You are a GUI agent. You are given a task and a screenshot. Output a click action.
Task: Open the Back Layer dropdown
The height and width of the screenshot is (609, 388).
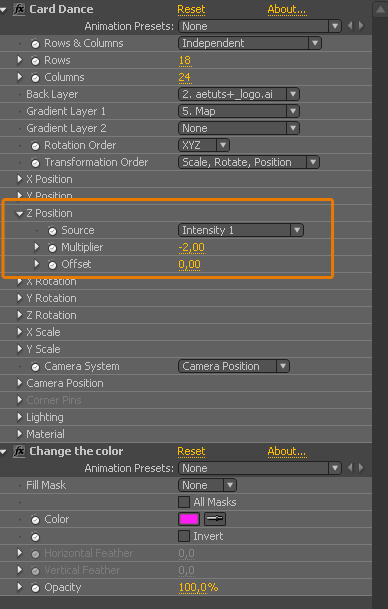[239, 94]
